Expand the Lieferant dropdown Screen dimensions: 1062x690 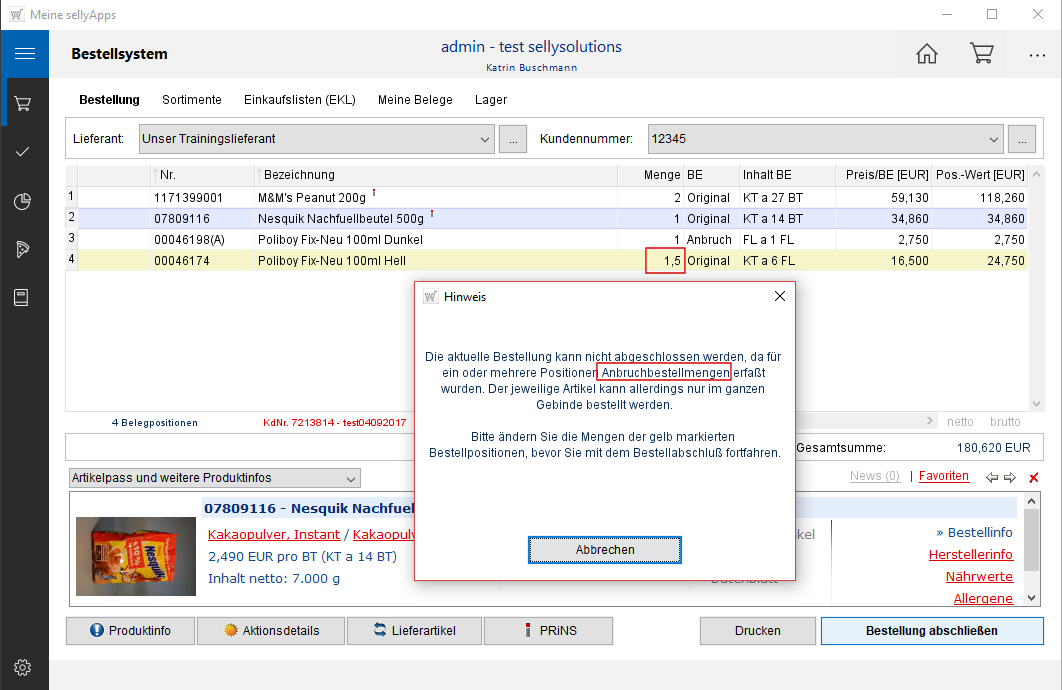click(485, 139)
